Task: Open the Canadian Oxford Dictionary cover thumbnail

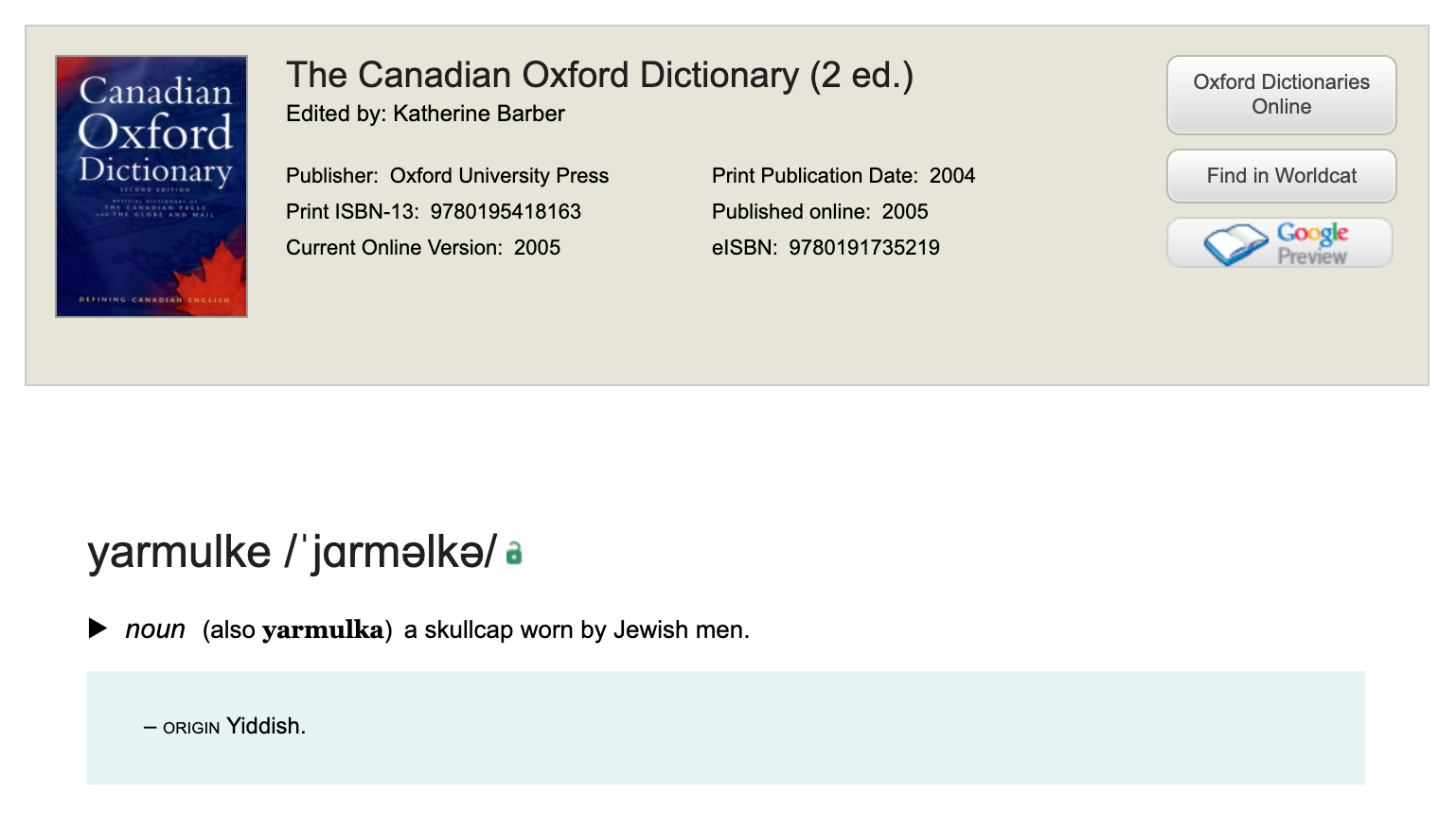Action: pyautogui.click(x=151, y=186)
